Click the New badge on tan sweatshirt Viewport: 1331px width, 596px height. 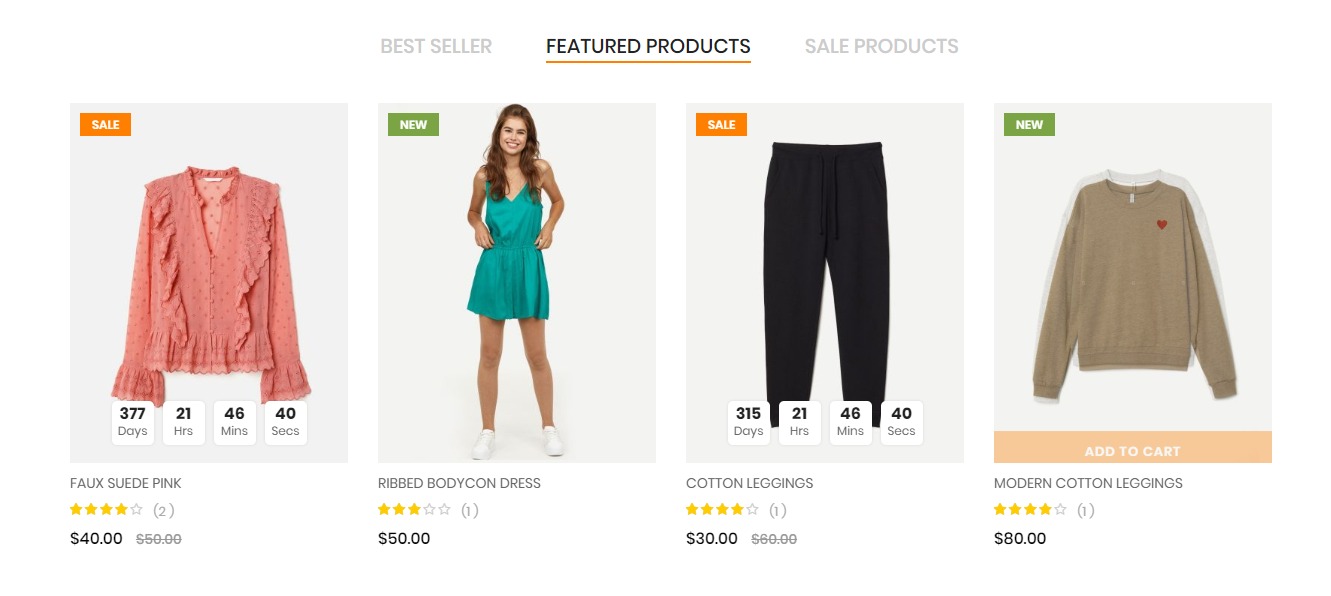coord(1029,125)
